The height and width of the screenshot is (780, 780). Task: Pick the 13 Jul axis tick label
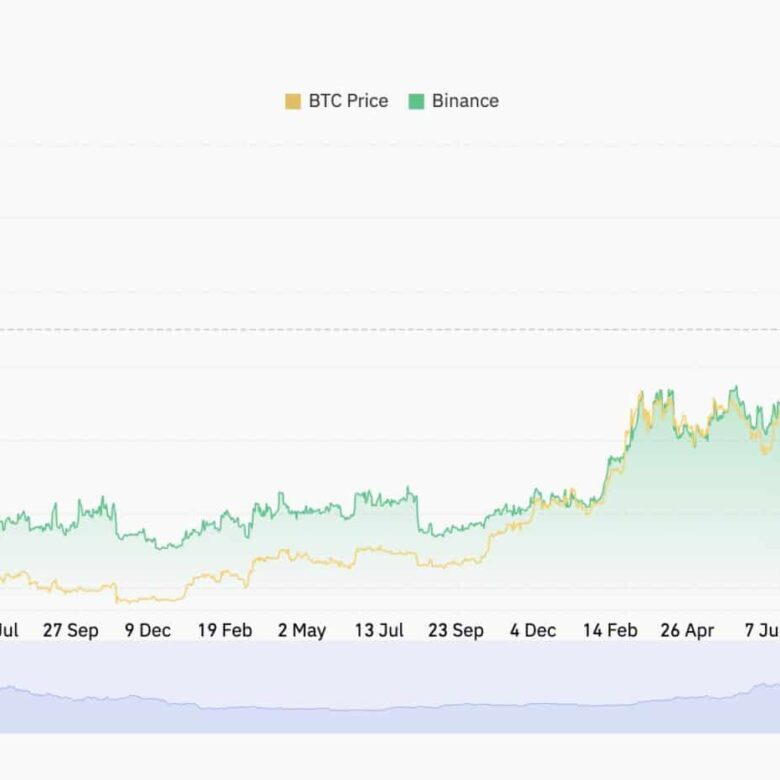[379, 631]
